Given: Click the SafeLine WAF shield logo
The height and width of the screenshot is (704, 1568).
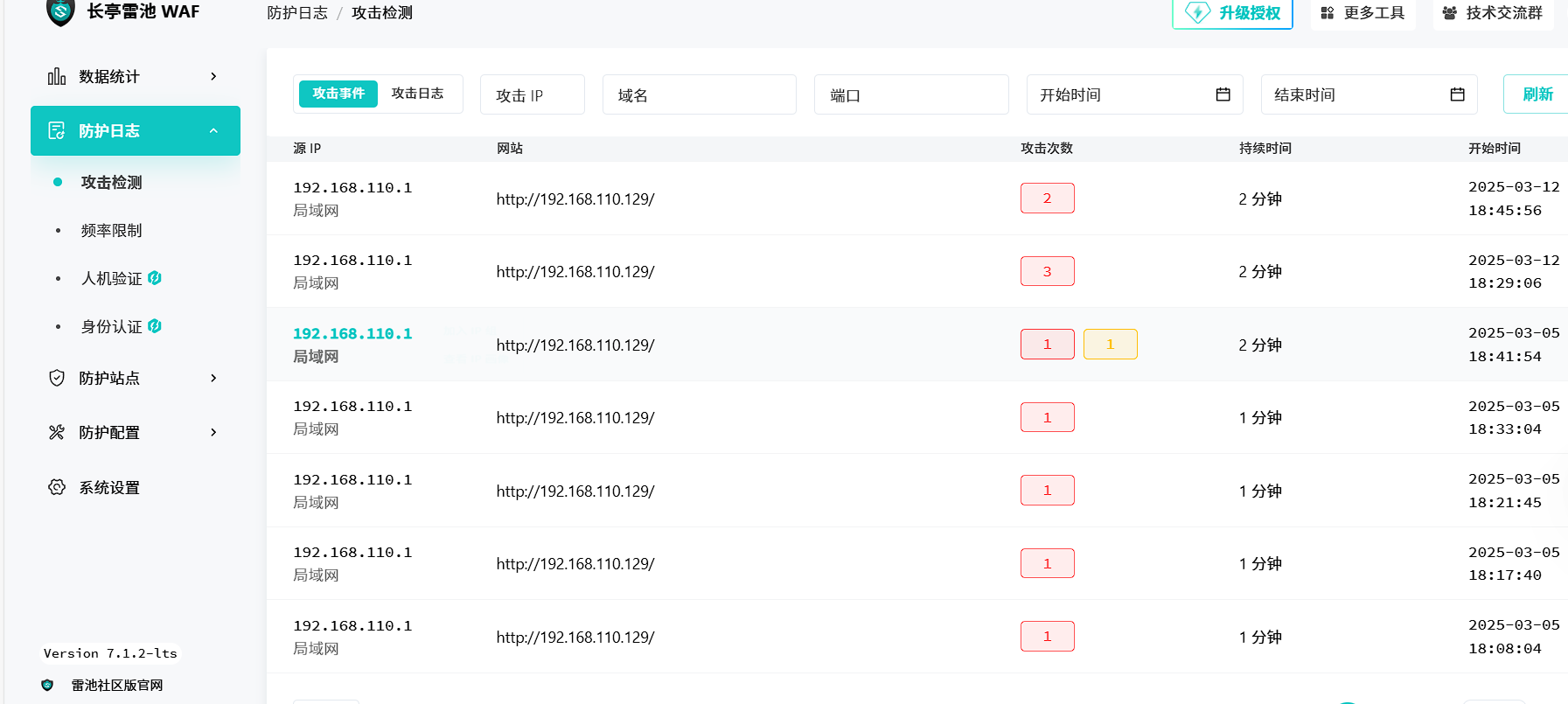Looking at the screenshot, I should (60, 11).
